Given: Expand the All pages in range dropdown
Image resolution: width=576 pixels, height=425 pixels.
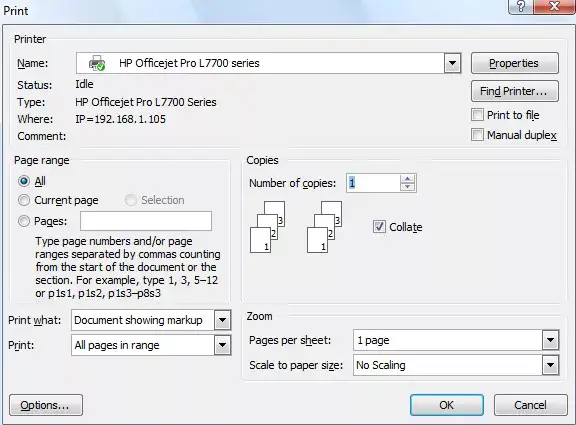Looking at the screenshot, I should (x=222, y=345).
